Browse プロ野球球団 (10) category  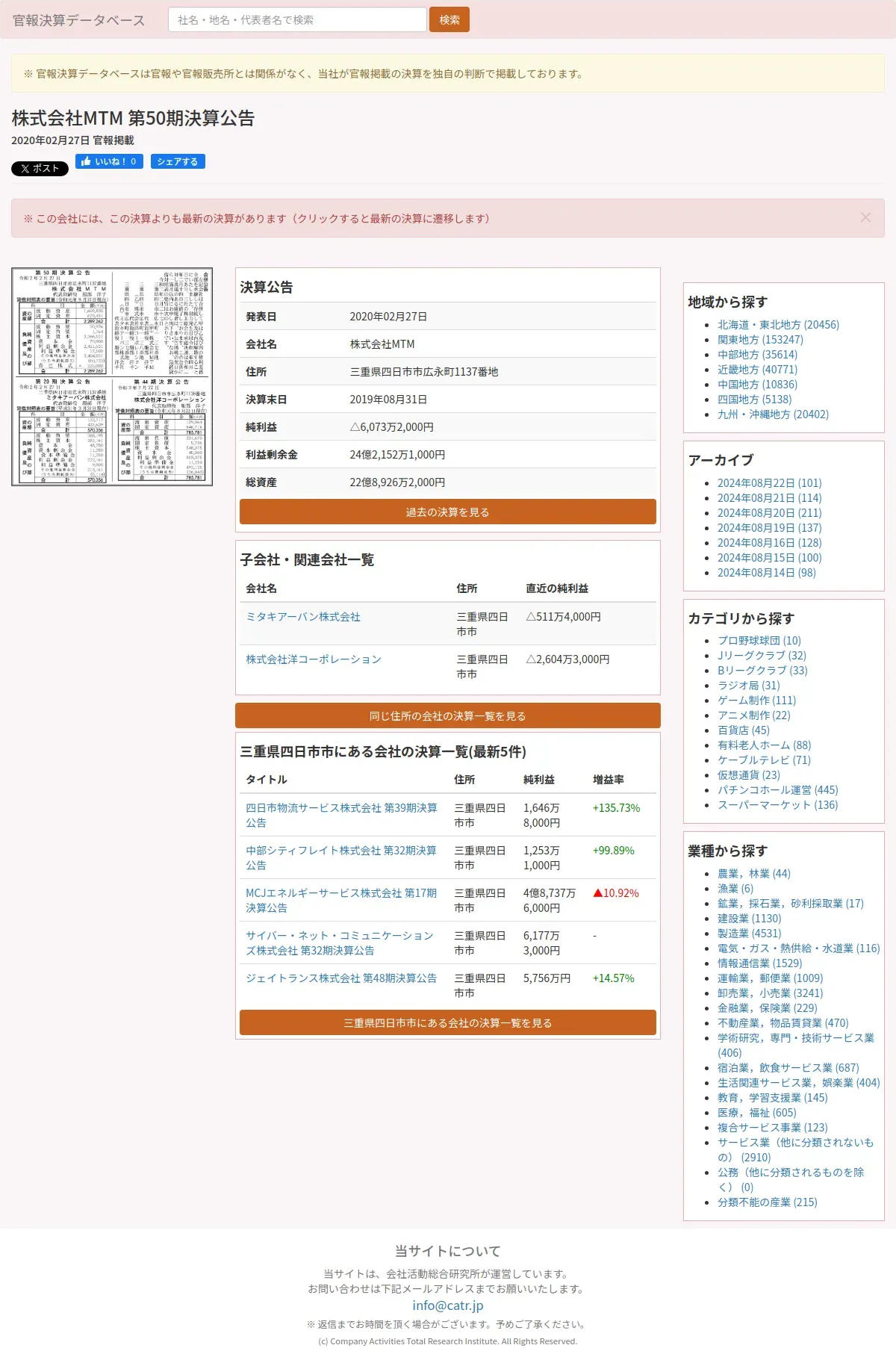pyautogui.click(x=759, y=641)
